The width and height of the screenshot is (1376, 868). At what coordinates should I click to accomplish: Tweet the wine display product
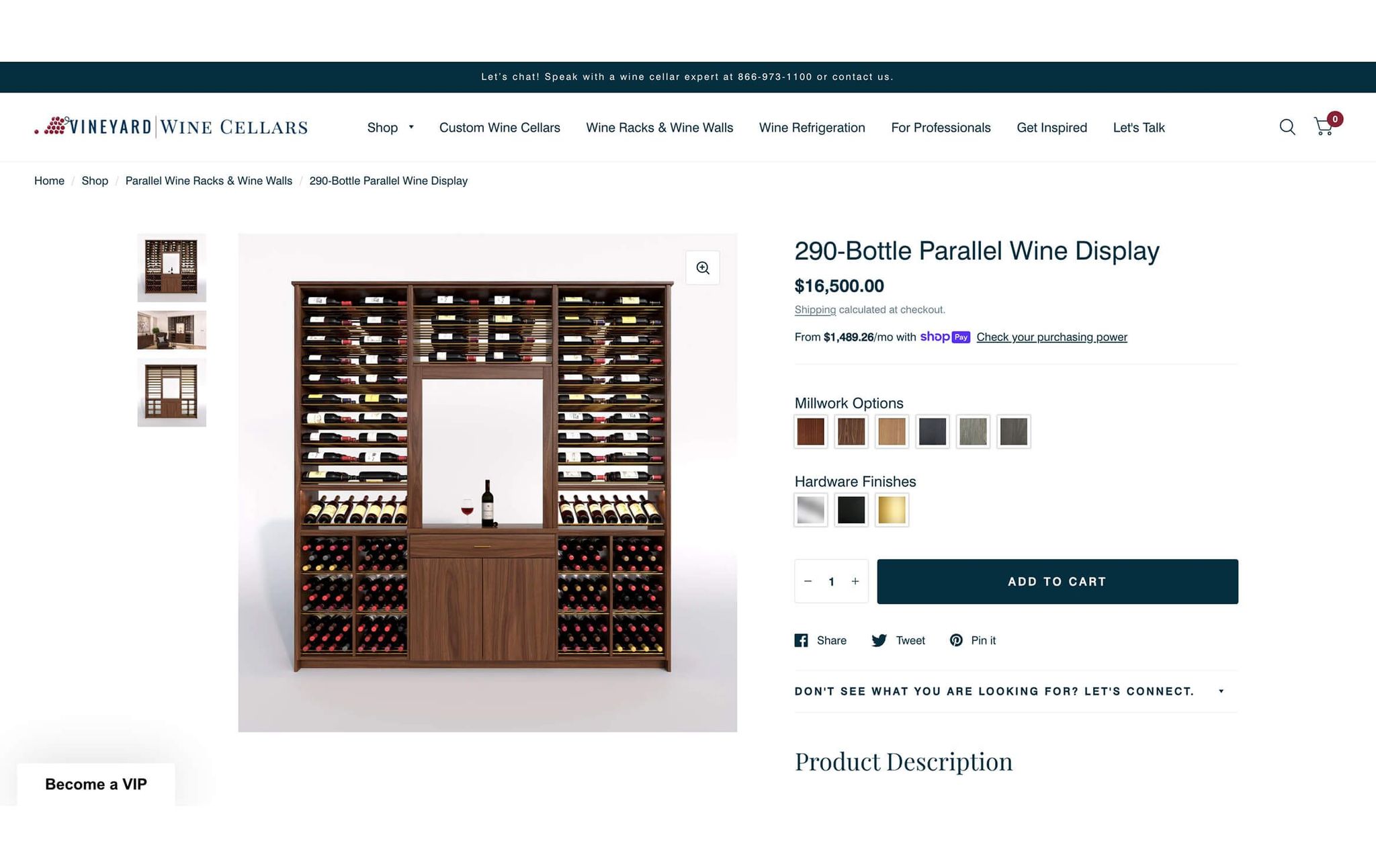pyautogui.click(x=898, y=640)
